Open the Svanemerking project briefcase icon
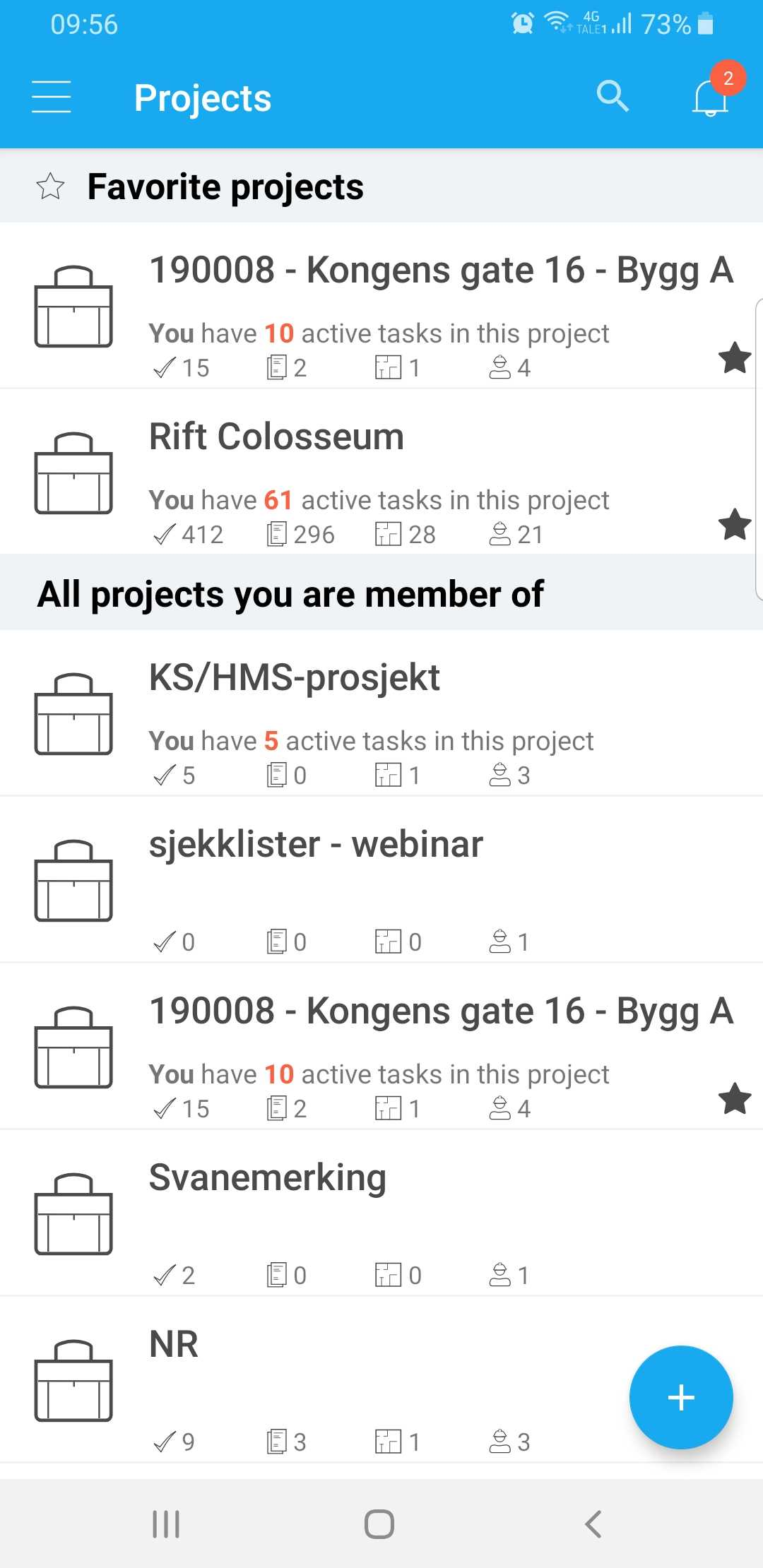763x1568 pixels. coord(73,1213)
